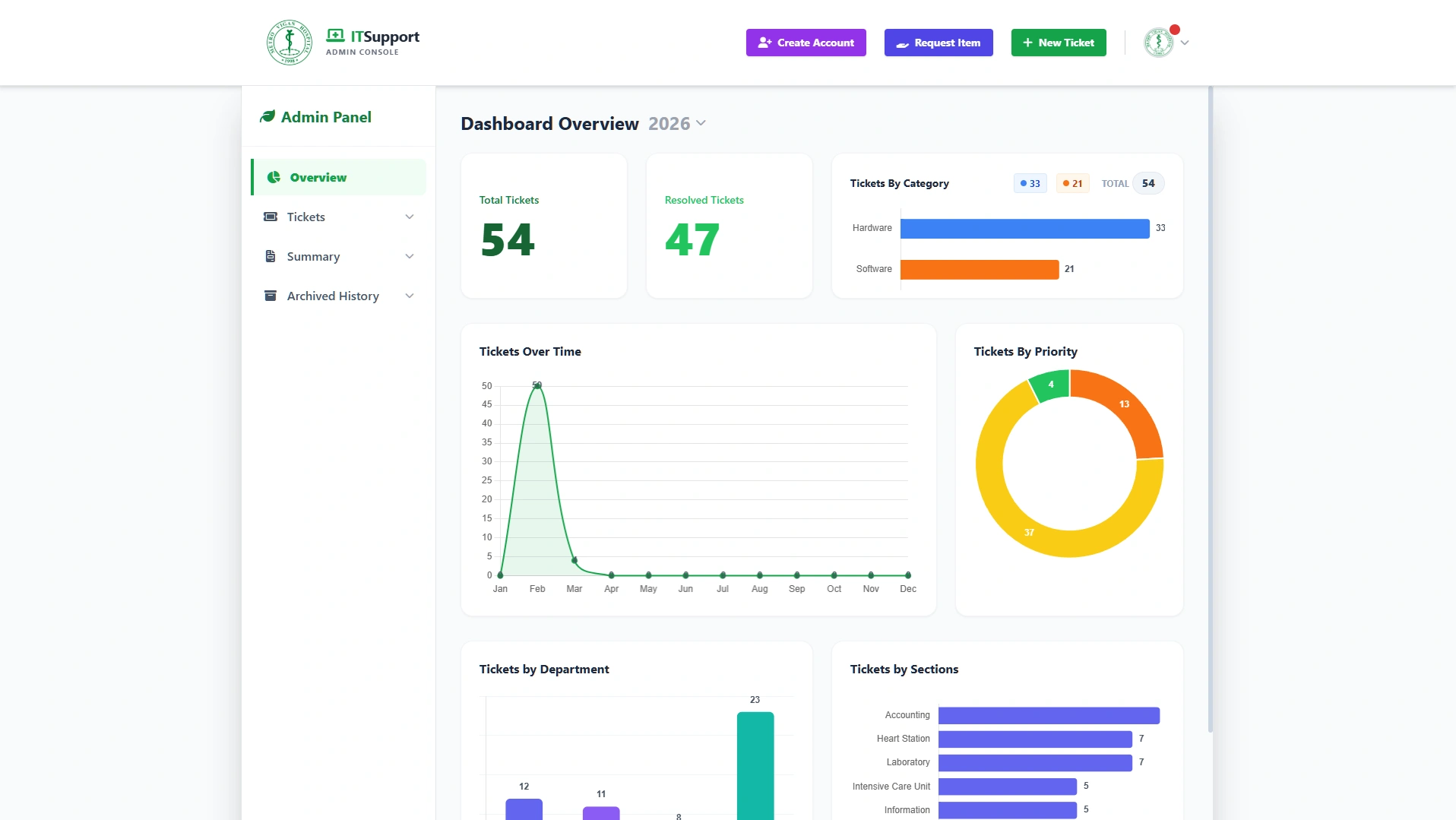Click the Admin Panel leaf icon
The height and width of the screenshot is (820, 1456).
(267, 117)
